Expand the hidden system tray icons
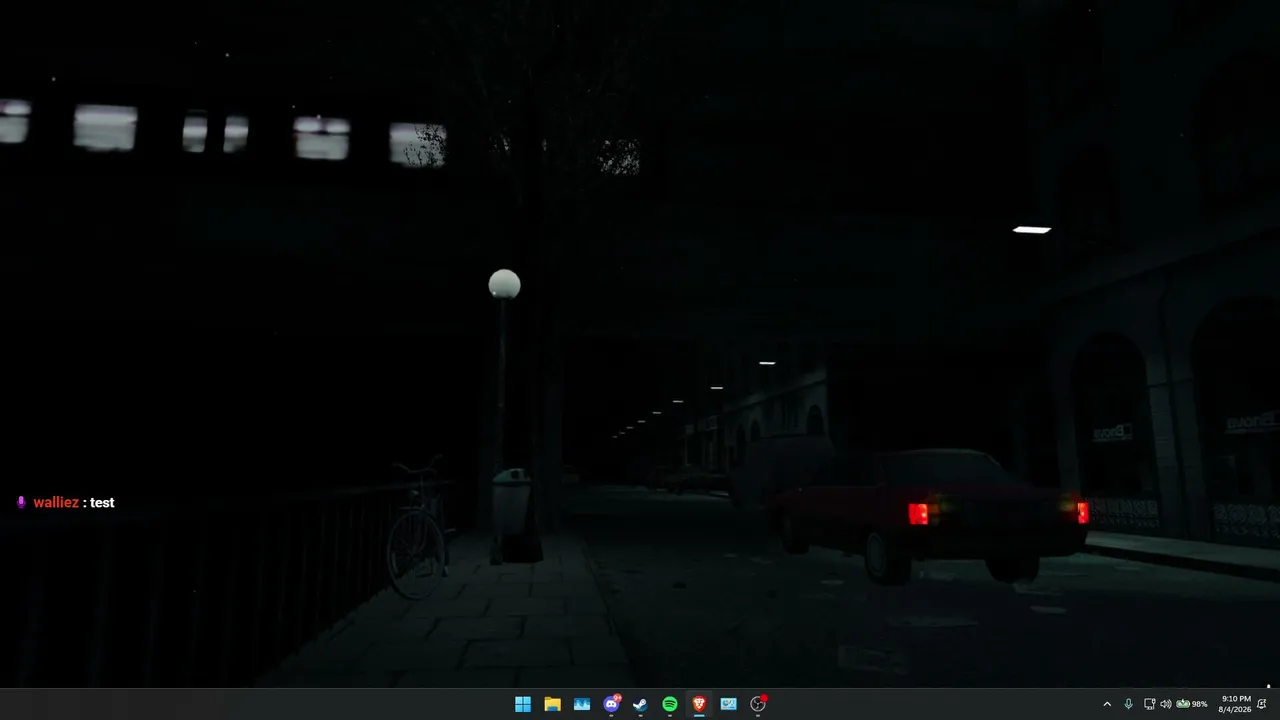The height and width of the screenshot is (720, 1280). coord(1107,704)
